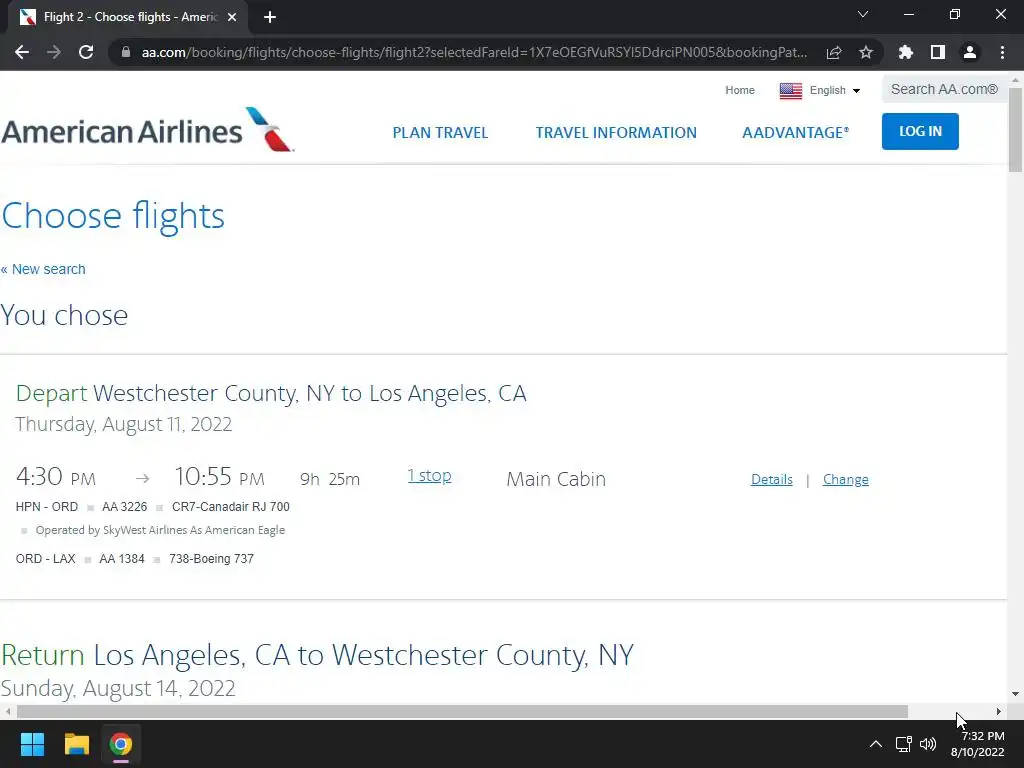The image size is (1024, 768).
Task: Open the volume tray icon
Action: (x=927, y=744)
